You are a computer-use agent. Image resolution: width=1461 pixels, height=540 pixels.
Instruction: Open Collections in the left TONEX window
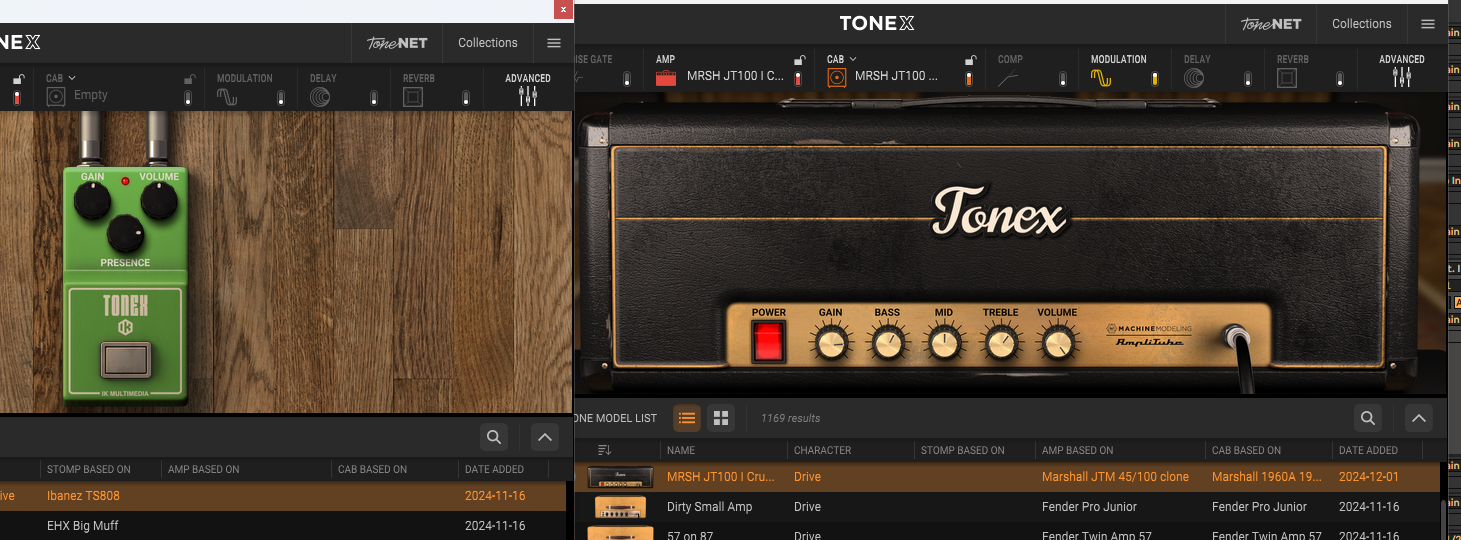[488, 43]
